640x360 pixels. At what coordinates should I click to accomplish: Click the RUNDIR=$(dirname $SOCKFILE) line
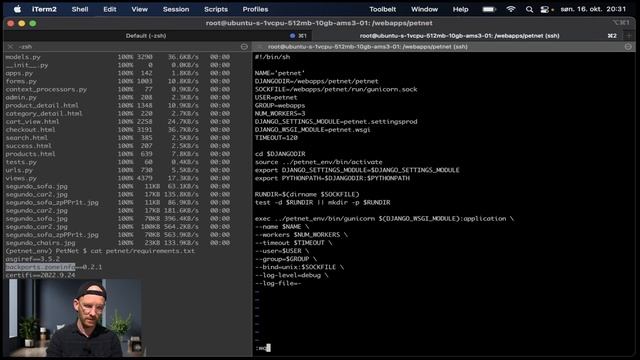(x=307, y=194)
